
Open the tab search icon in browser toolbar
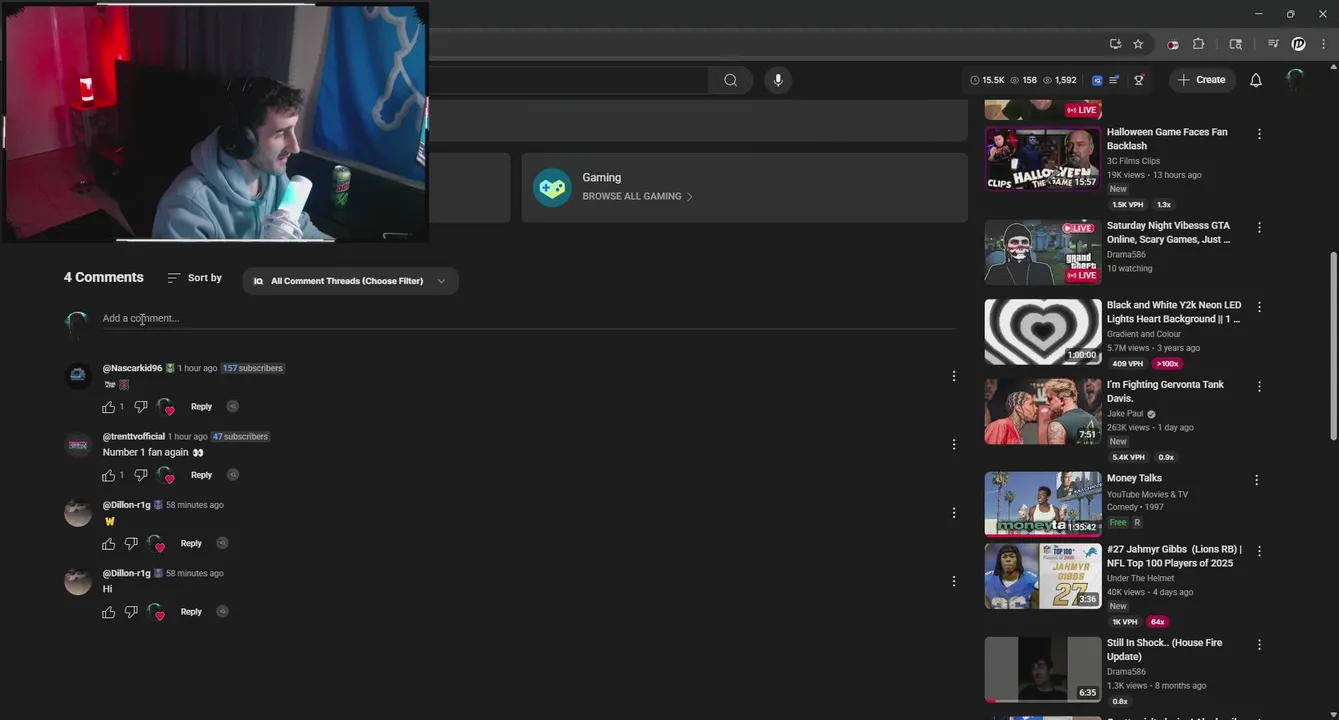point(1236,44)
